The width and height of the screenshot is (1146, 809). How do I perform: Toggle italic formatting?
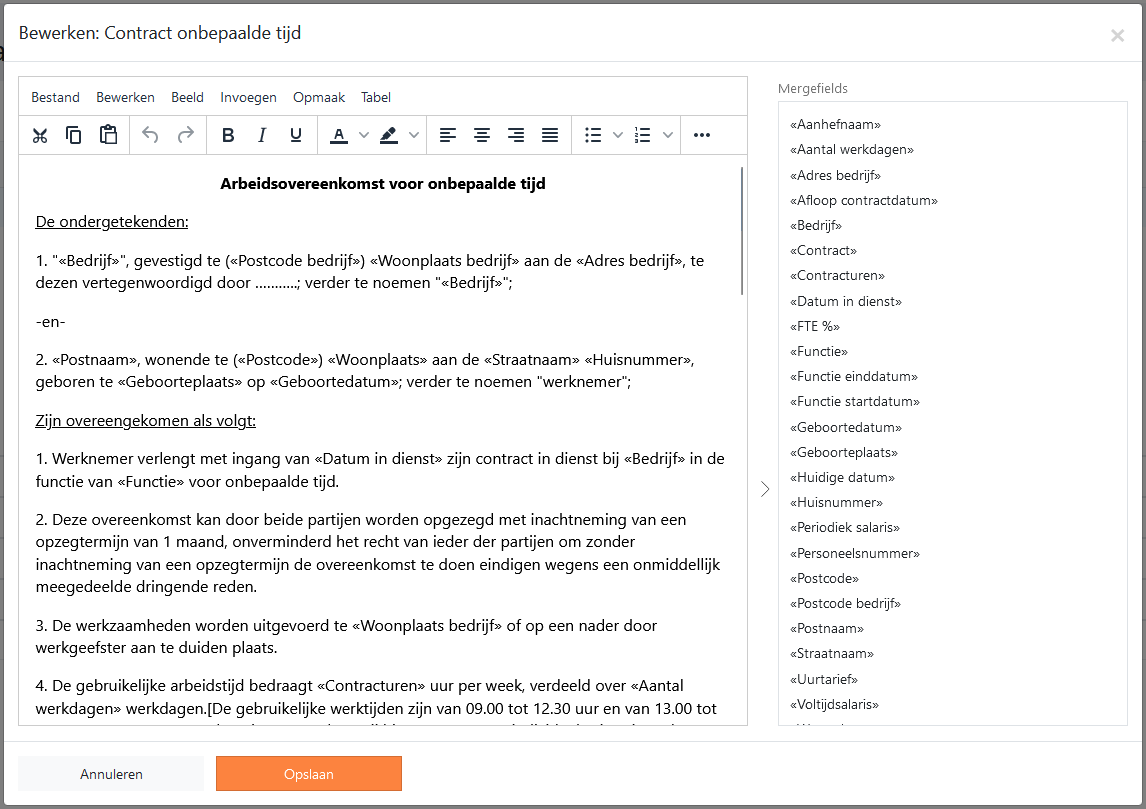tap(262, 135)
